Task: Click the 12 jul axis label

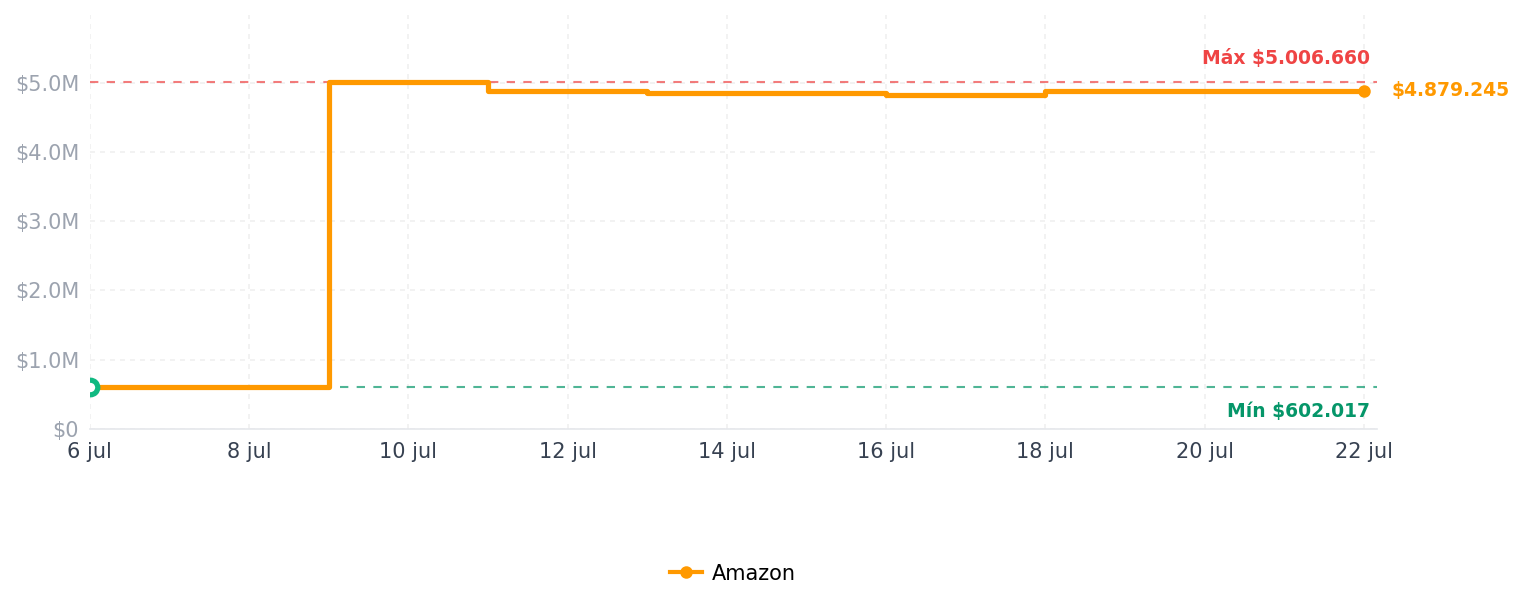Action: 568,452
